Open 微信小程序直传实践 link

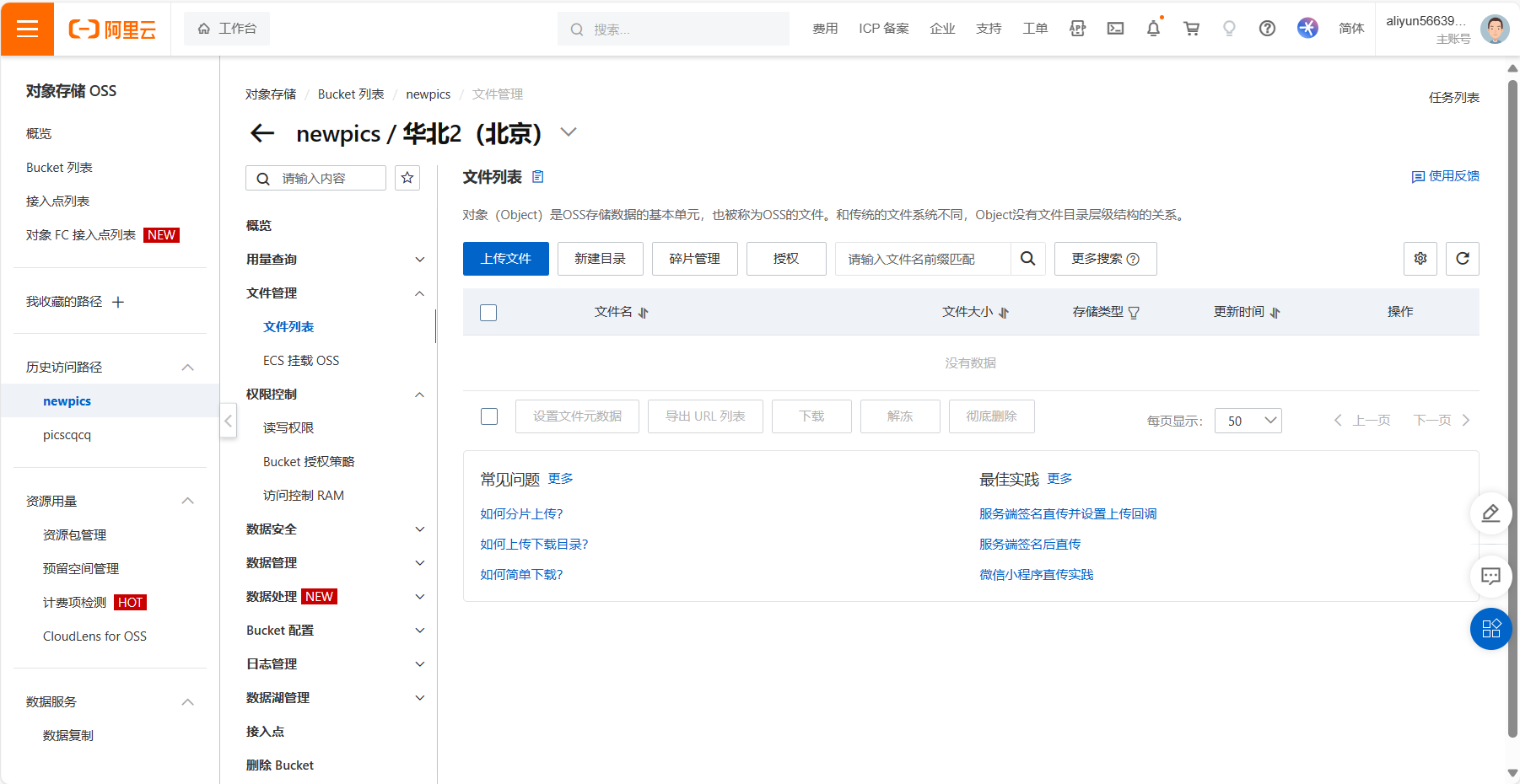1036,575
